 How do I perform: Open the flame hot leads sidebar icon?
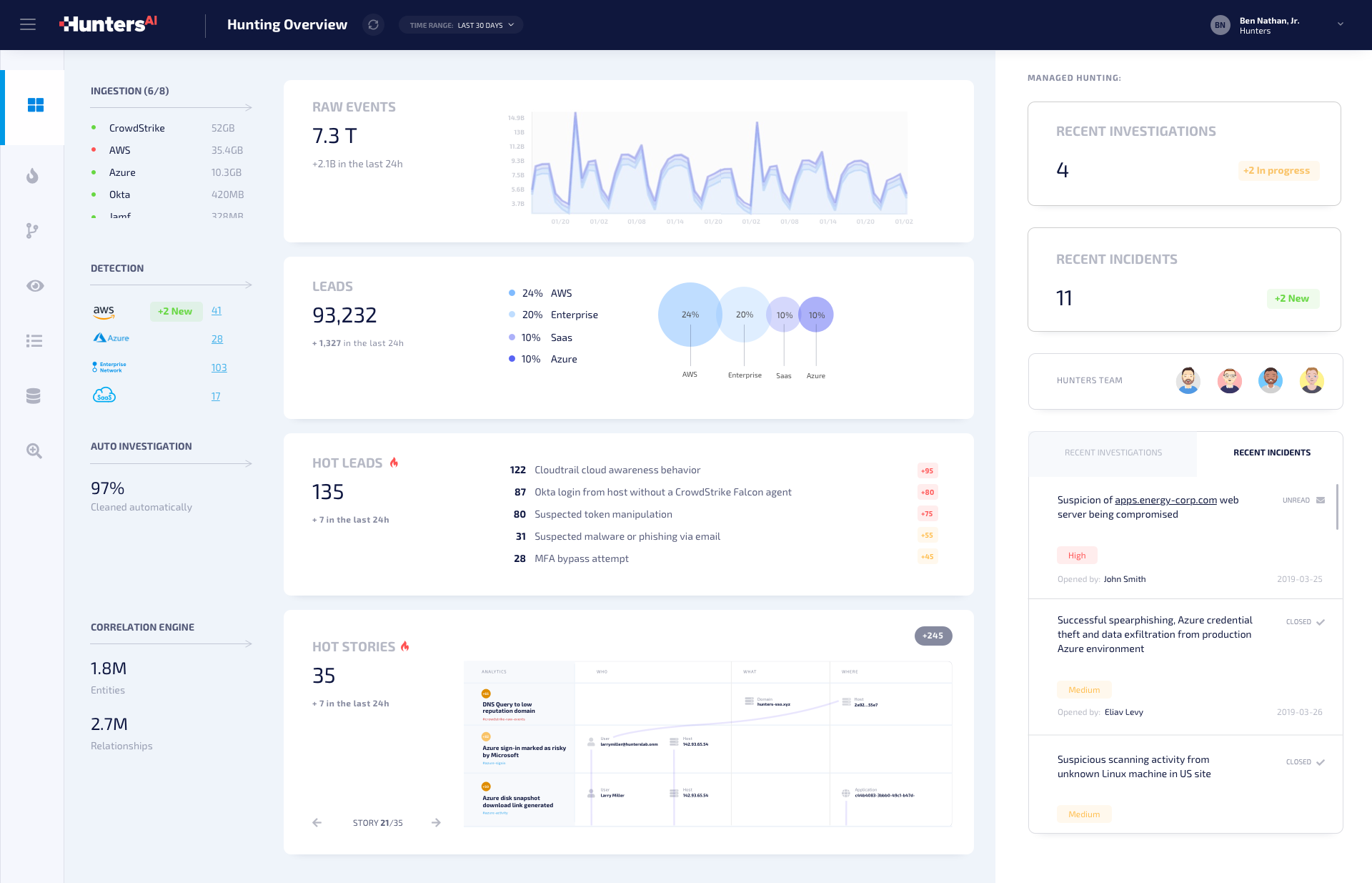[33, 176]
